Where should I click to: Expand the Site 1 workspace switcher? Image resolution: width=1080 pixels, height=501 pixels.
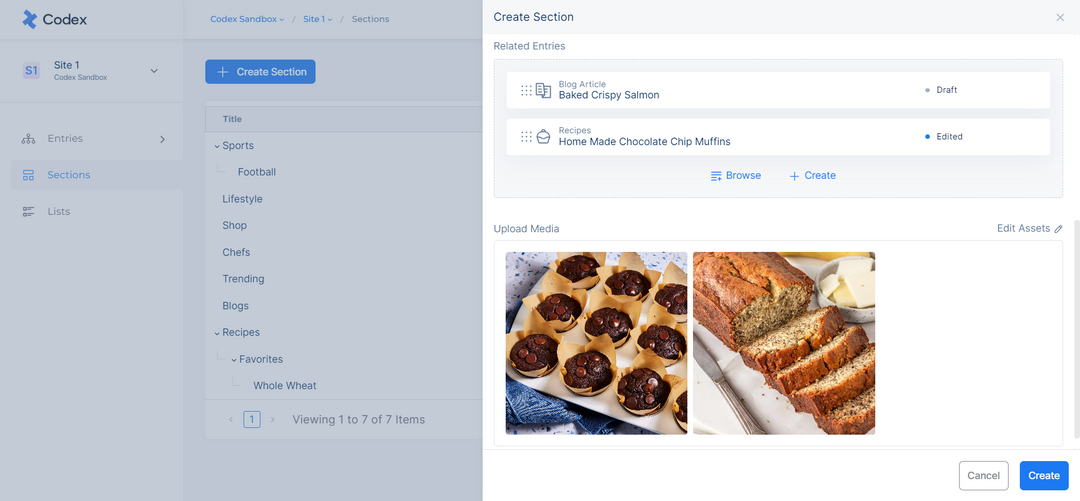coord(154,71)
